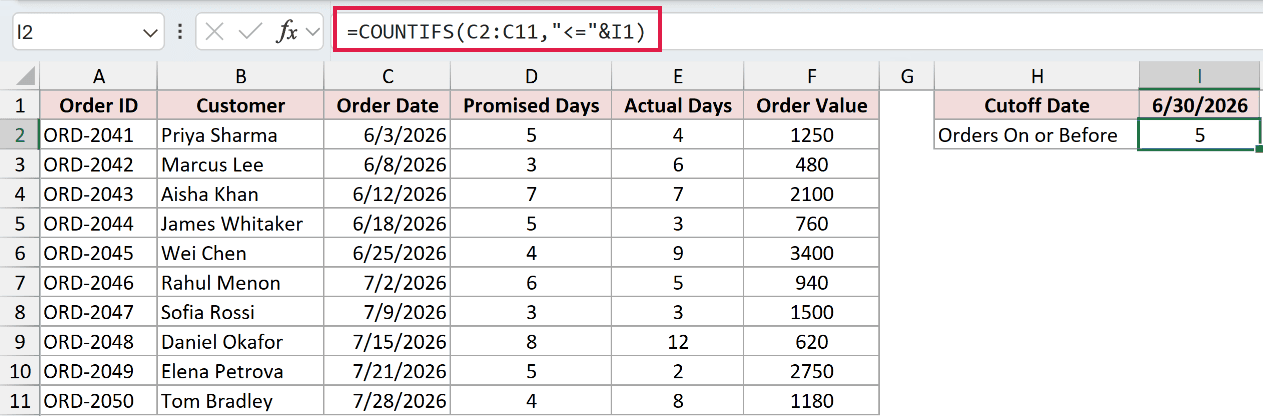Click the Wei Chen cell
The width and height of the screenshot is (1263, 416).
[241, 254]
